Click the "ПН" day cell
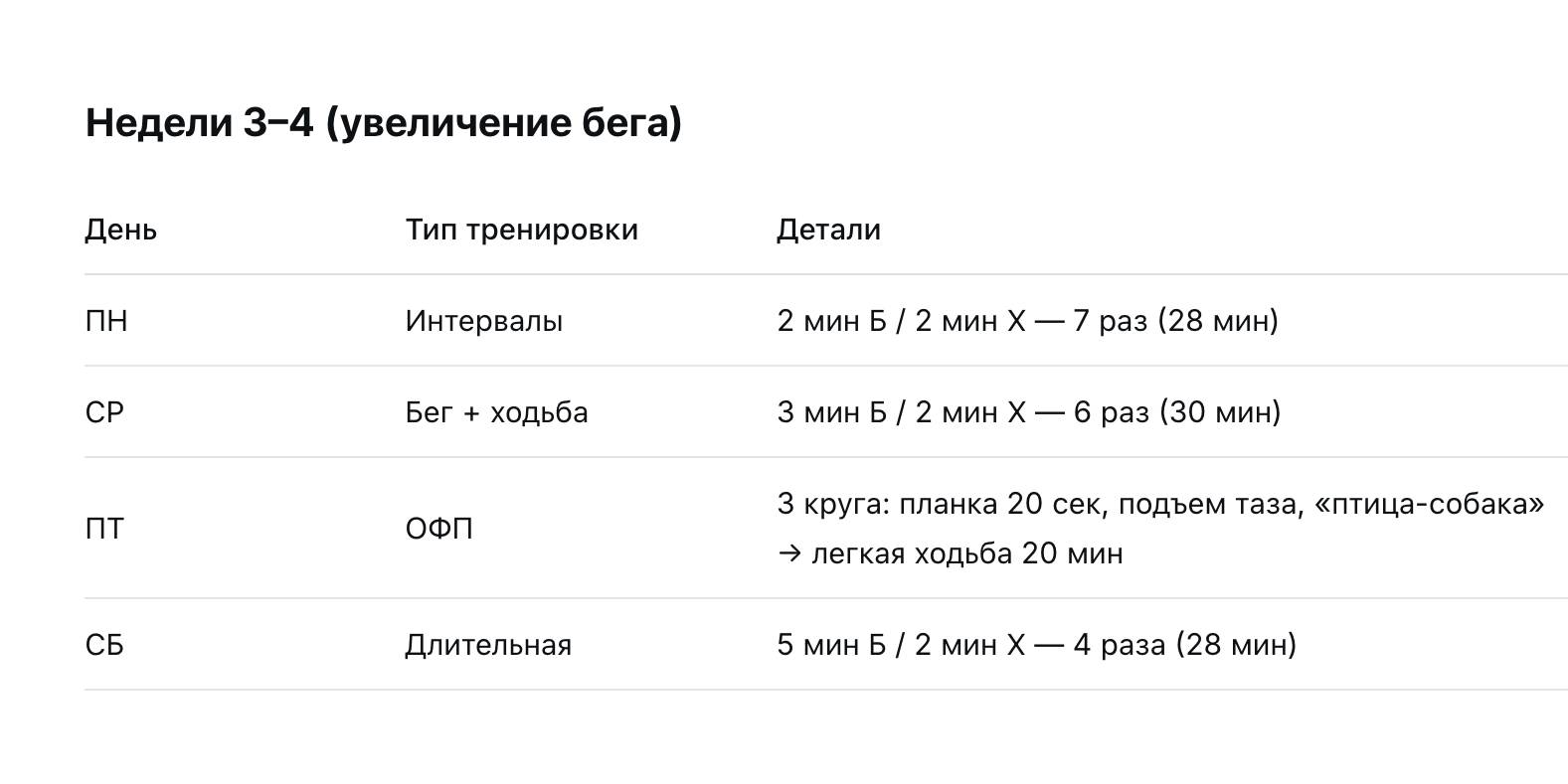1568x784 pixels. [x=106, y=321]
